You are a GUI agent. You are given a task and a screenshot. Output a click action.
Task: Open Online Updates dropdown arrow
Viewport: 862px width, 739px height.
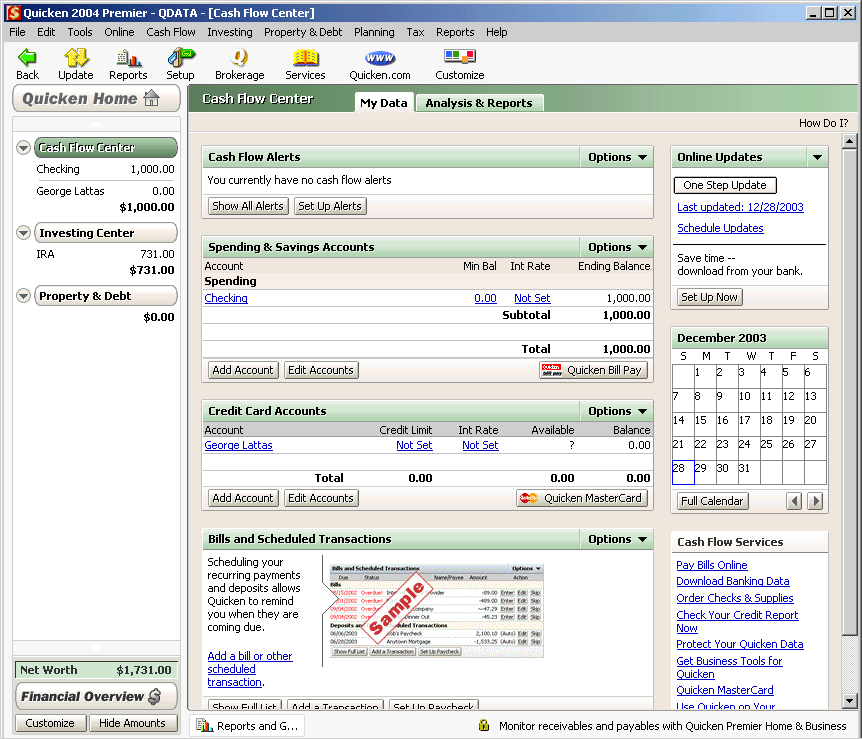click(x=817, y=157)
